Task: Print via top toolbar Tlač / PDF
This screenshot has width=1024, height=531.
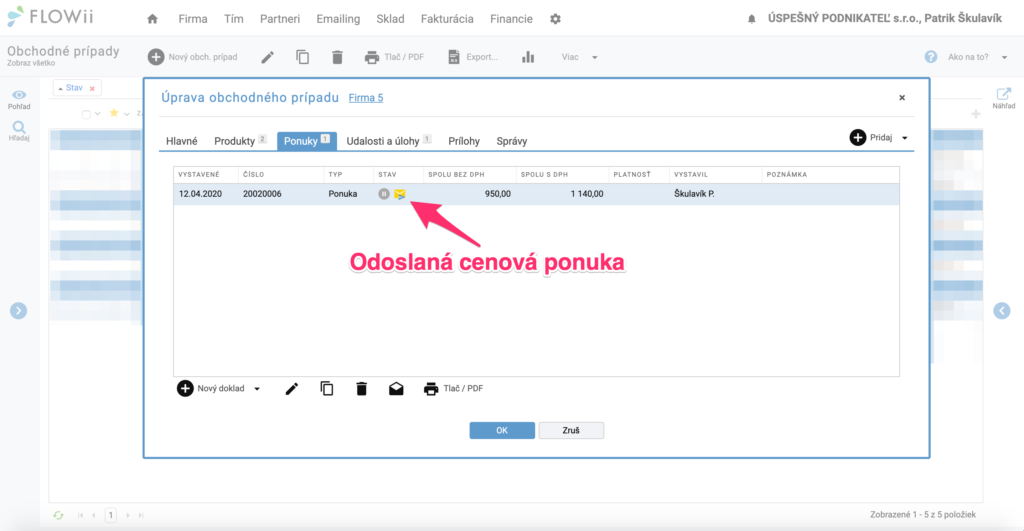Action: (394, 57)
